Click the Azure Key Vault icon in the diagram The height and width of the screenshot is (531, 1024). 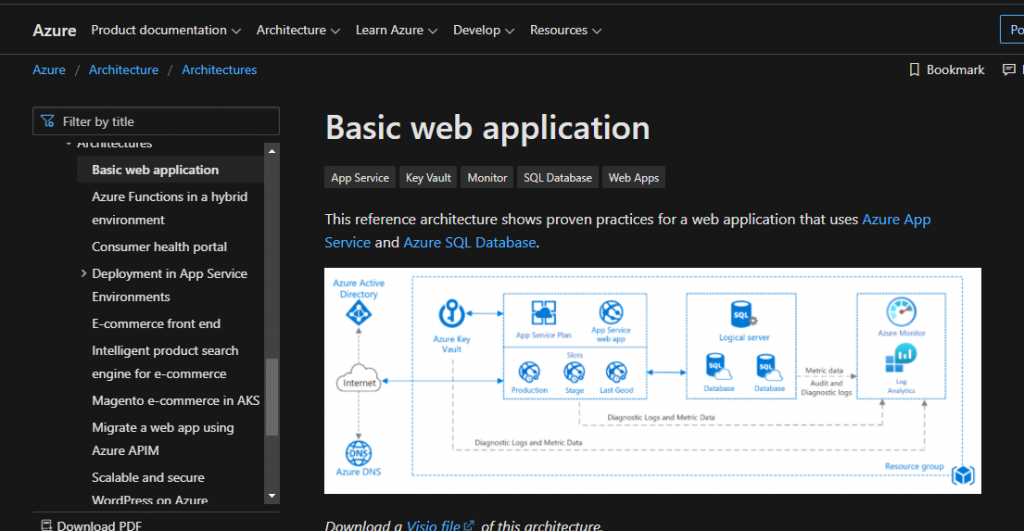[451, 314]
